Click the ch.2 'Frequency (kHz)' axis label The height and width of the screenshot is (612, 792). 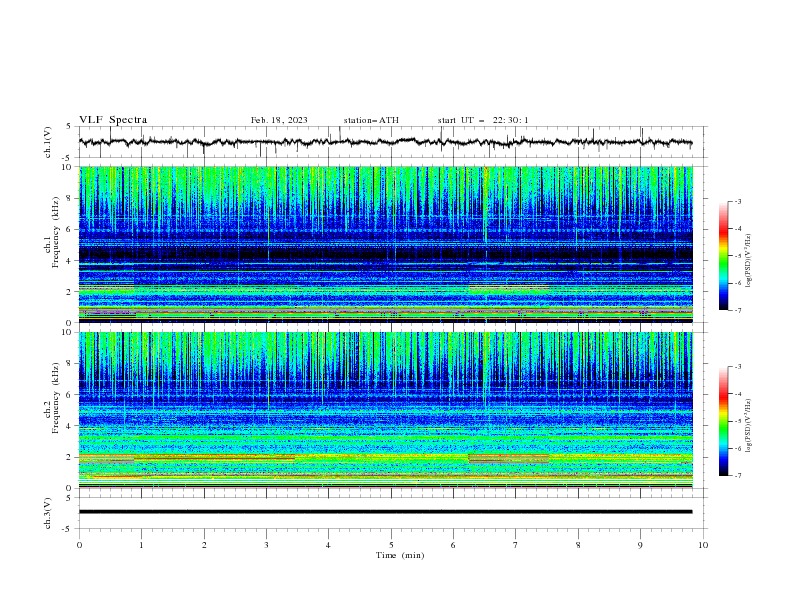click(56, 397)
